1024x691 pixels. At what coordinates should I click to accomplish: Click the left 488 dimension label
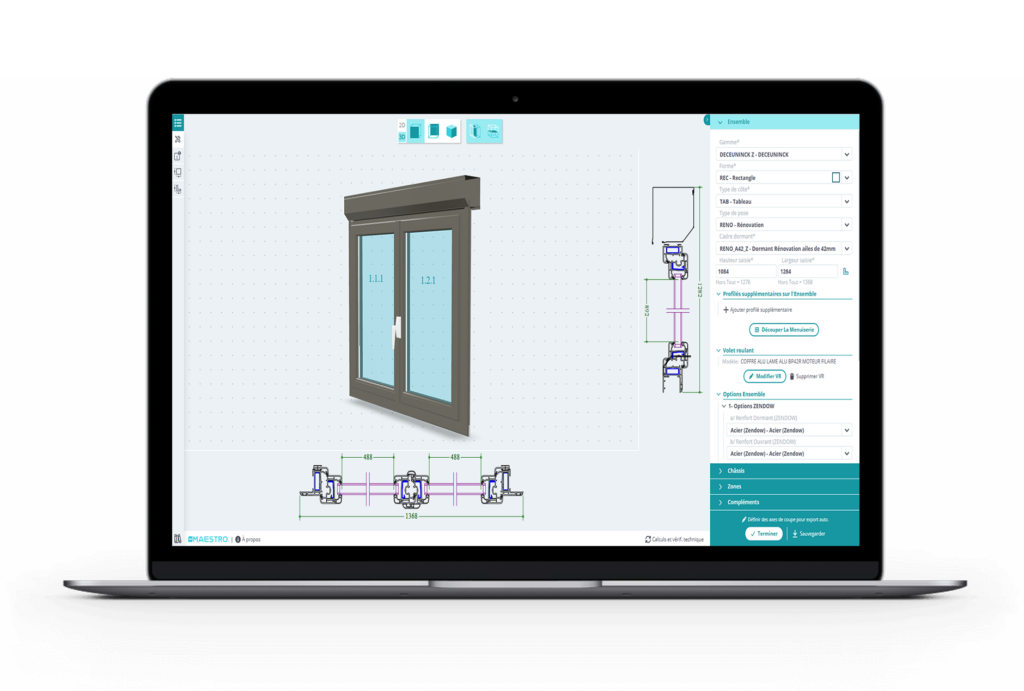point(368,457)
